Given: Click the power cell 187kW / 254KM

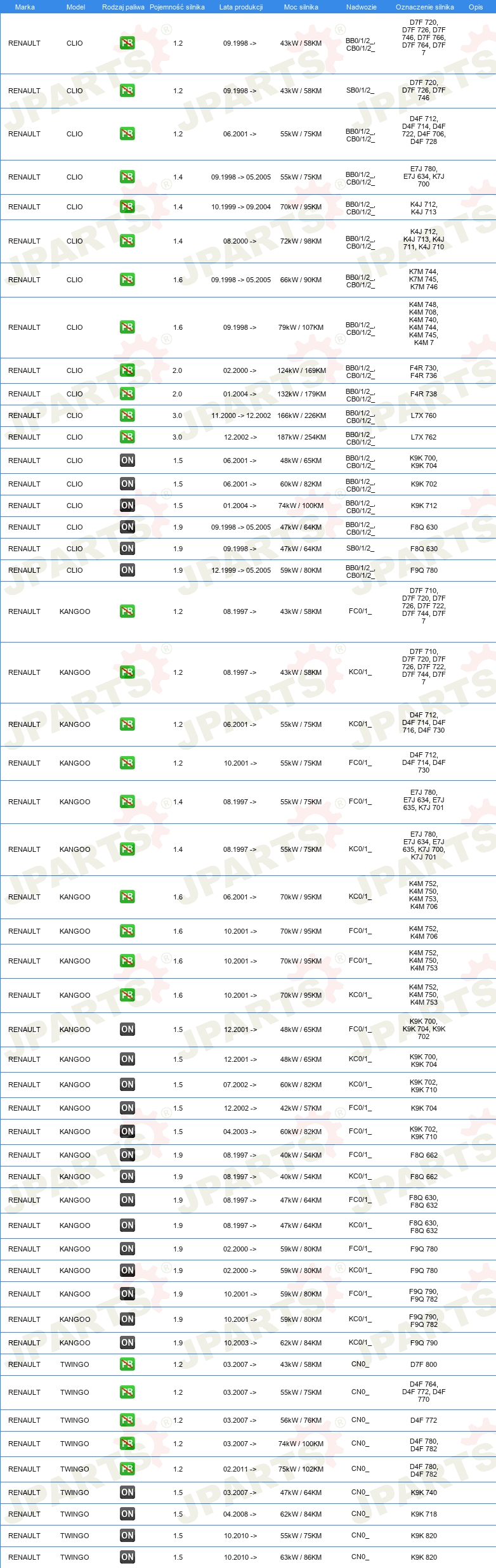Looking at the screenshot, I should pyautogui.click(x=301, y=437).
